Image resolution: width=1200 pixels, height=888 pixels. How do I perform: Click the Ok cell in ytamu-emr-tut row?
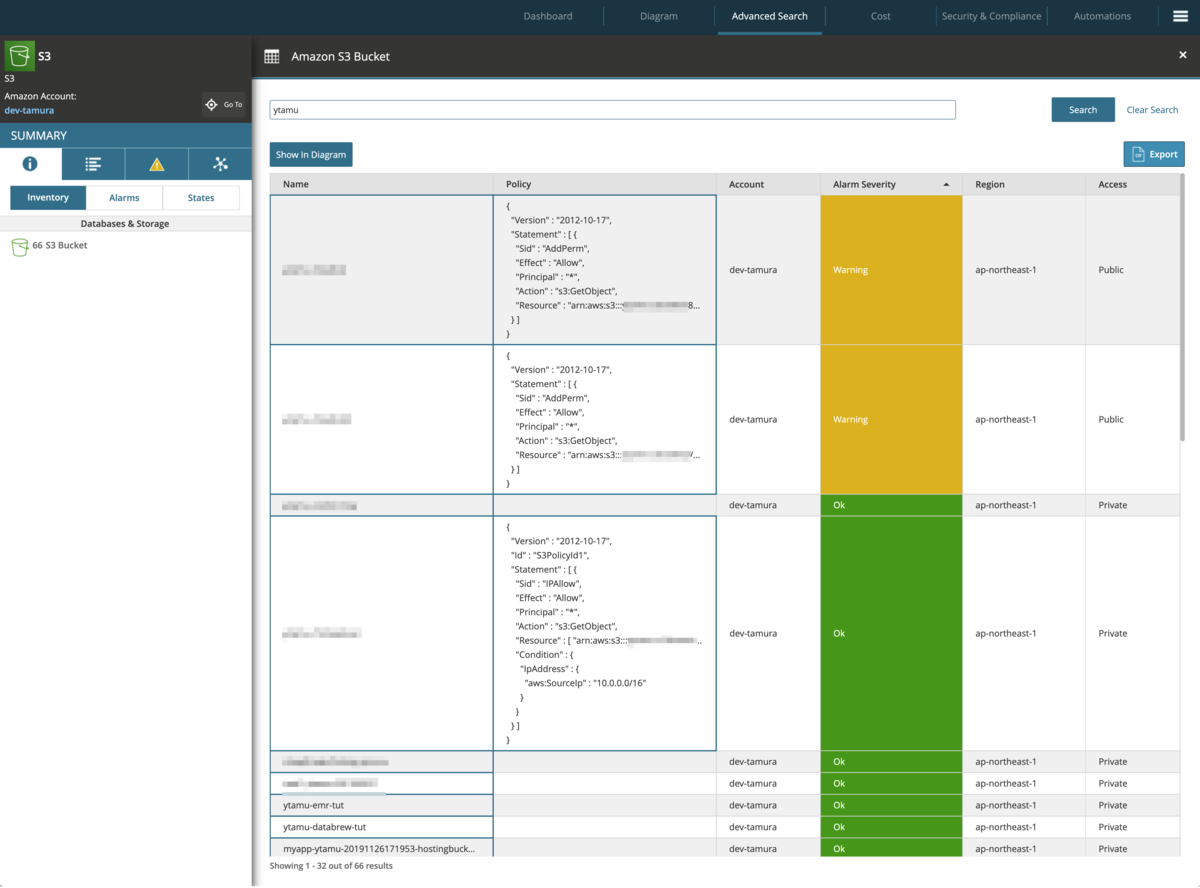891,805
